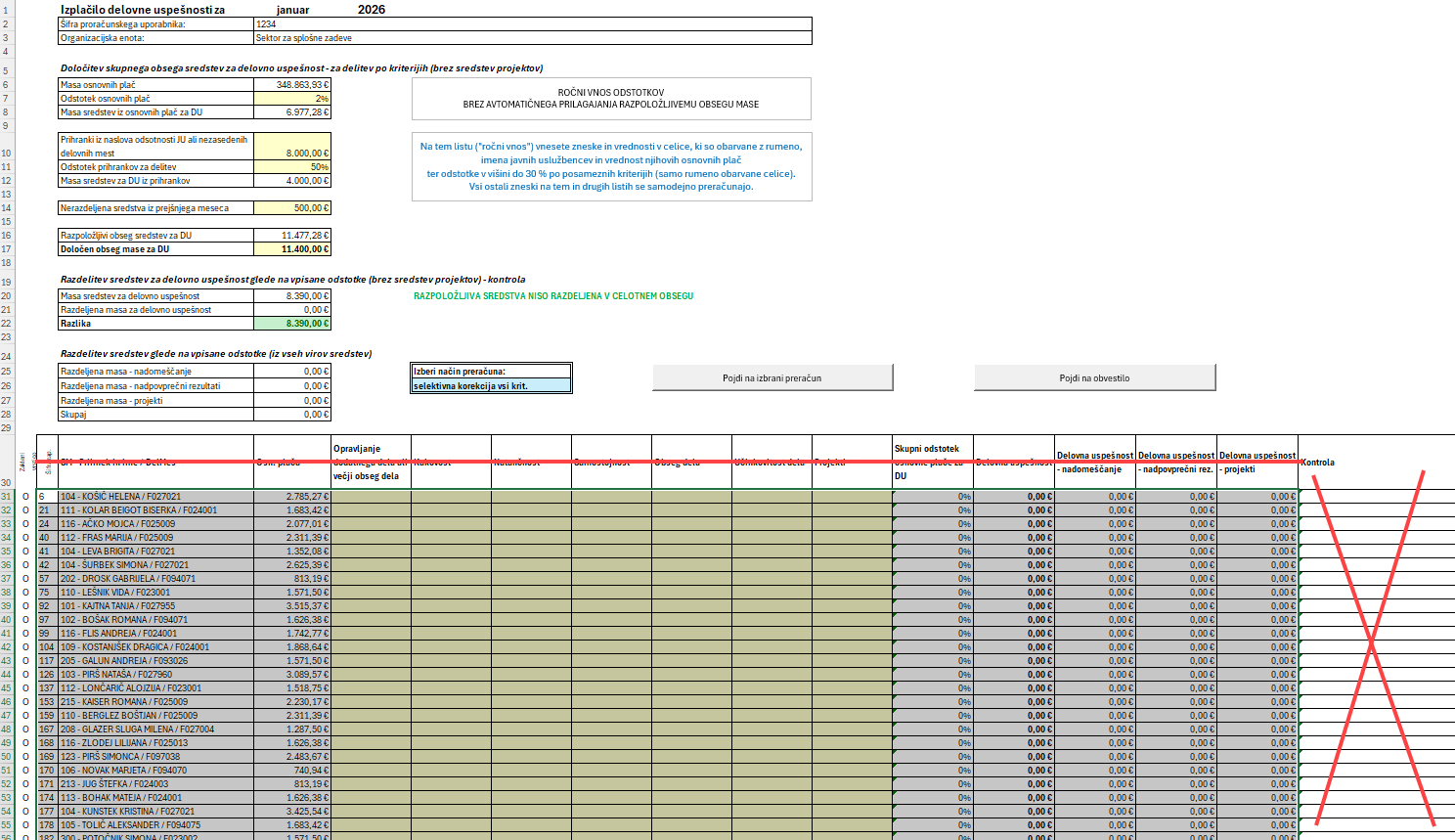Click the yellow 8.000,00 € prihranki cell

click(292, 147)
